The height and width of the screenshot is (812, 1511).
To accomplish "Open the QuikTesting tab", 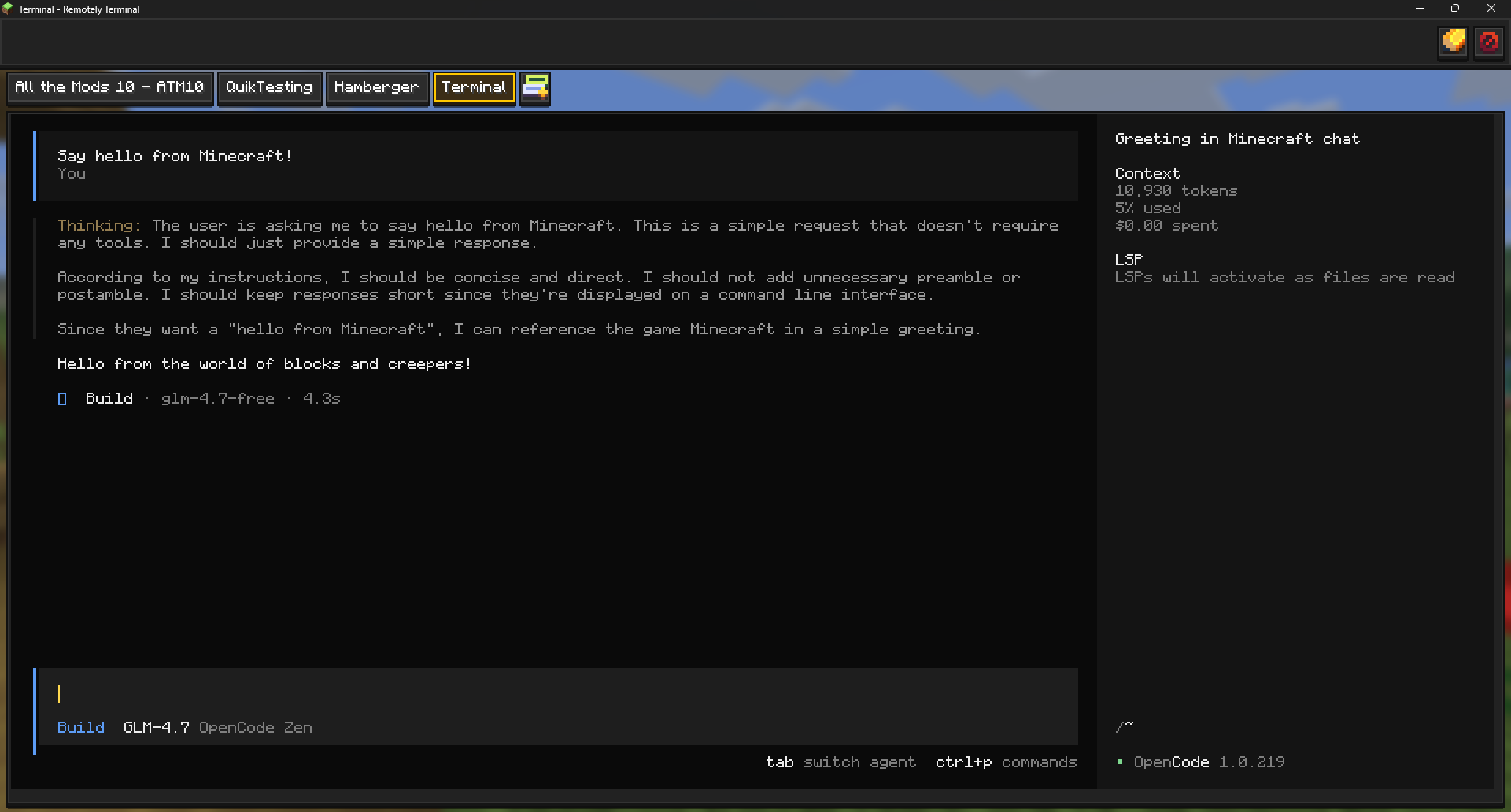I will 269,87.
